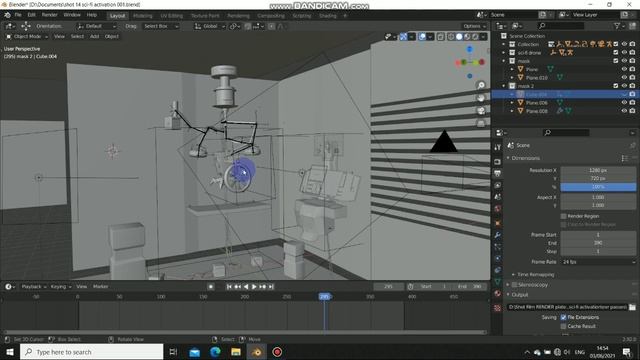Switch to the UV Editing workspace tab
The image size is (640, 360).
(x=171, y=16)
